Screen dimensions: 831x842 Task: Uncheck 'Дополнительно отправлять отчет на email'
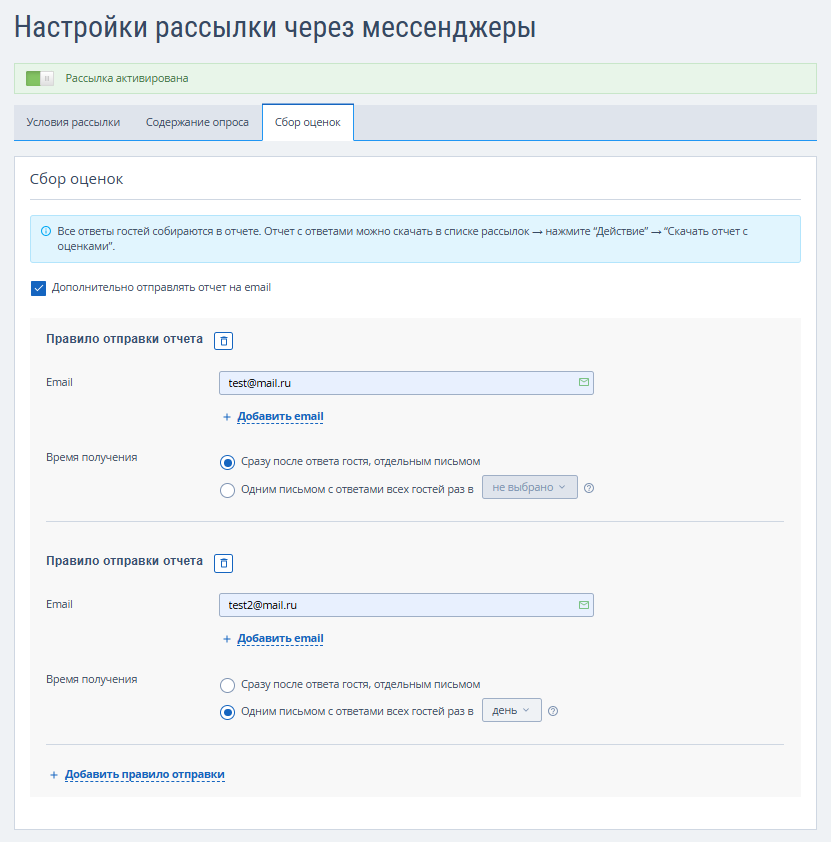pyautogui.click(x=38, y=288)
